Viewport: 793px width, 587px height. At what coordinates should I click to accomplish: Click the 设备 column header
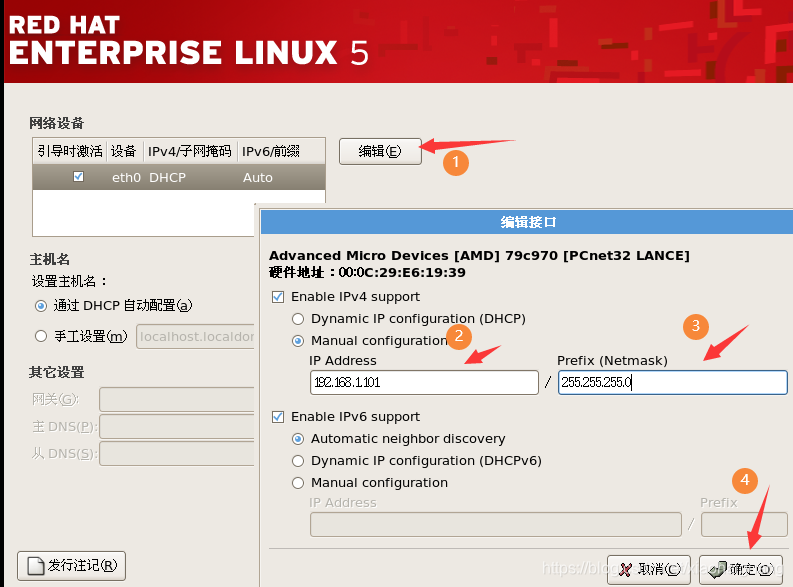124,151
